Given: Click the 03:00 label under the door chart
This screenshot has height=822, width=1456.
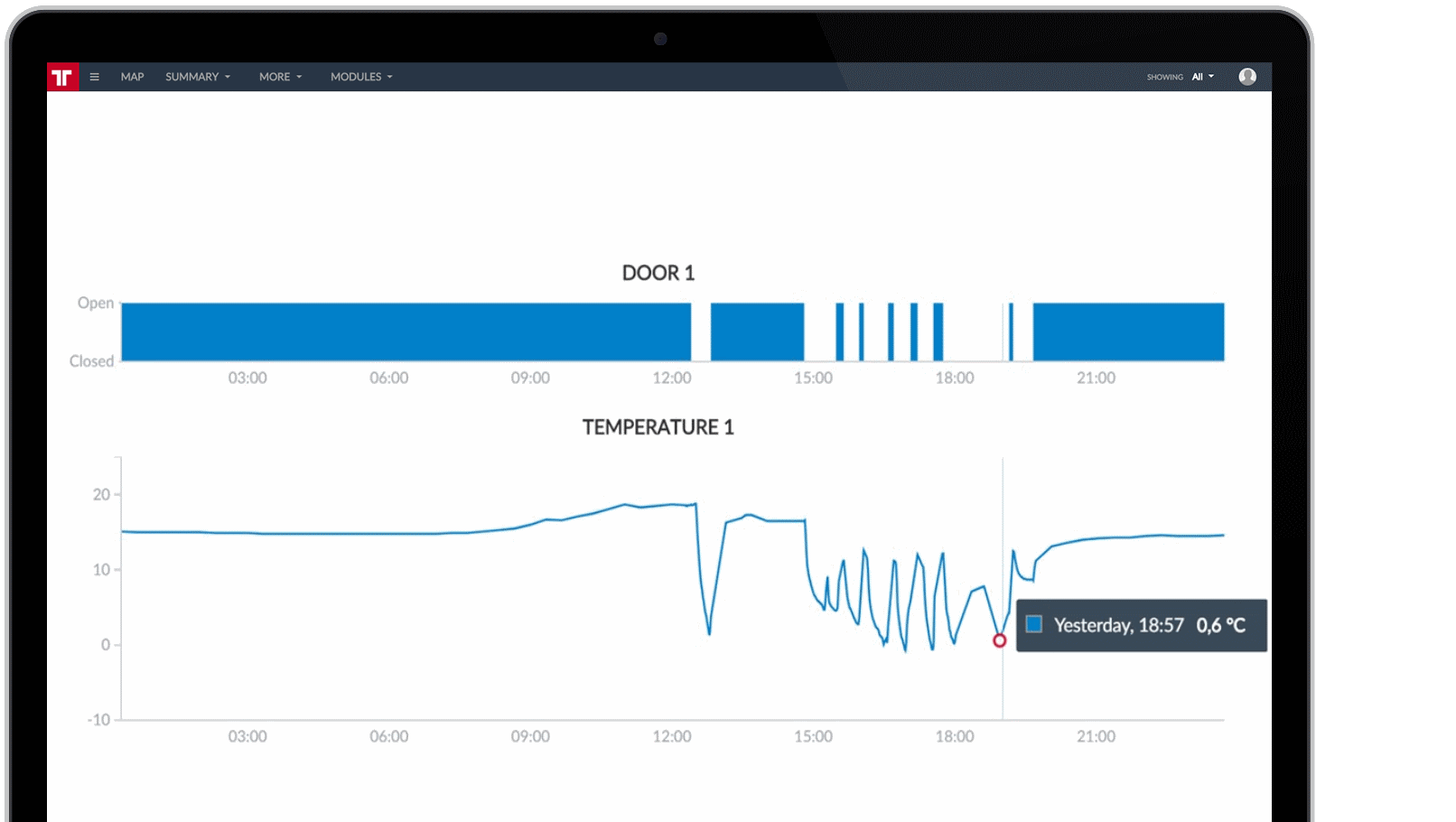Looking at the screenshot, I should [x=247, y=378].
